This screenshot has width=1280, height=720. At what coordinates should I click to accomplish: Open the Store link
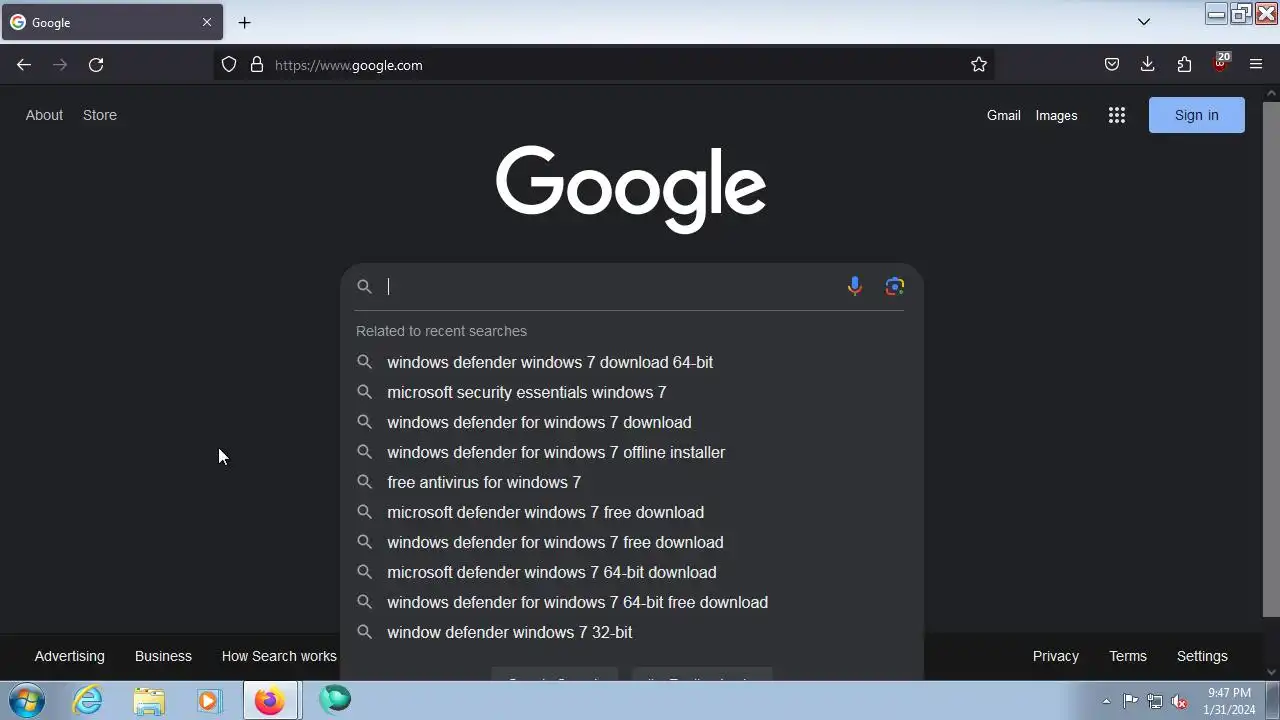point(100,115)
